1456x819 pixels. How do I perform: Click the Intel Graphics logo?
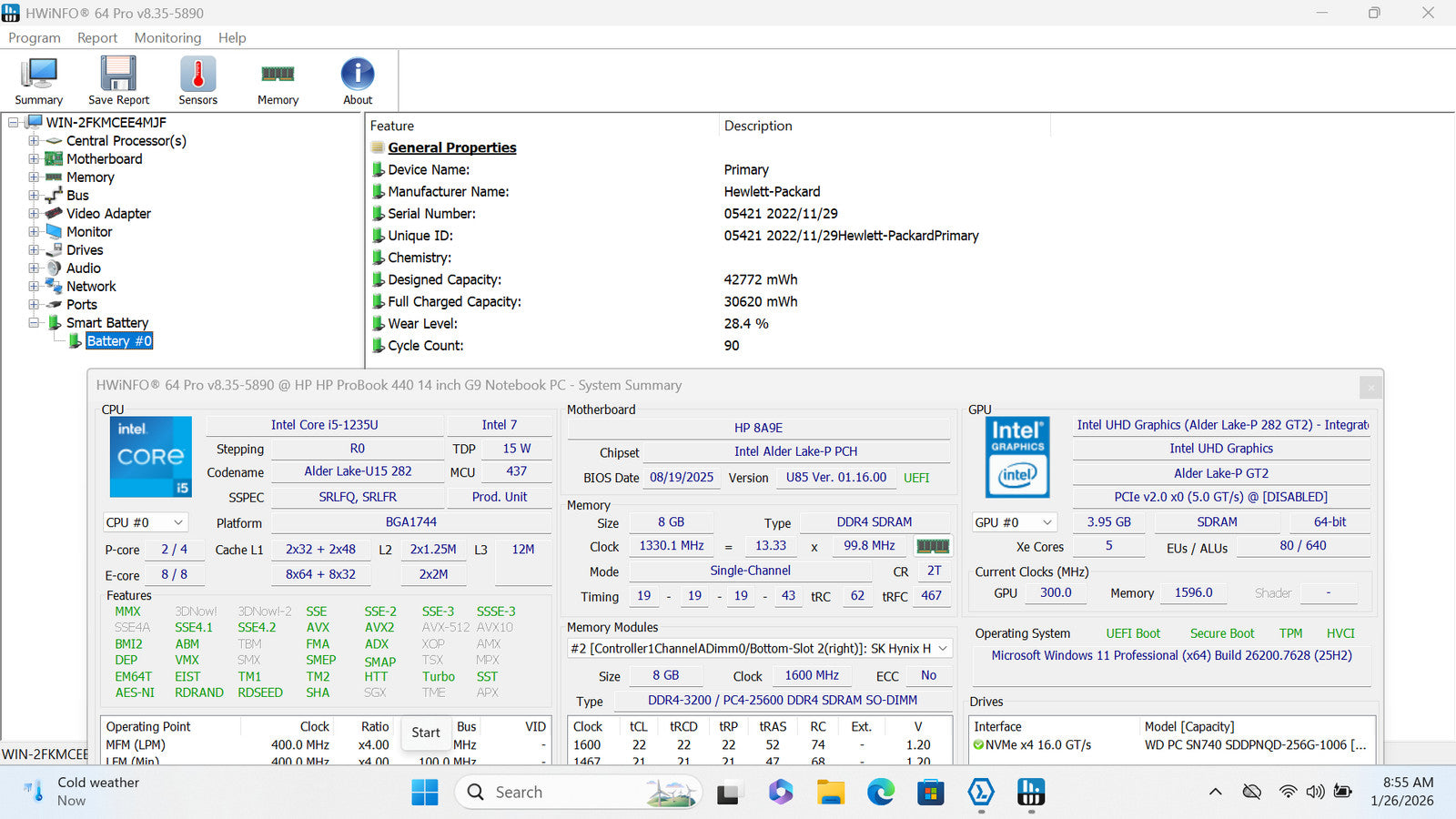pos(1017,457)
